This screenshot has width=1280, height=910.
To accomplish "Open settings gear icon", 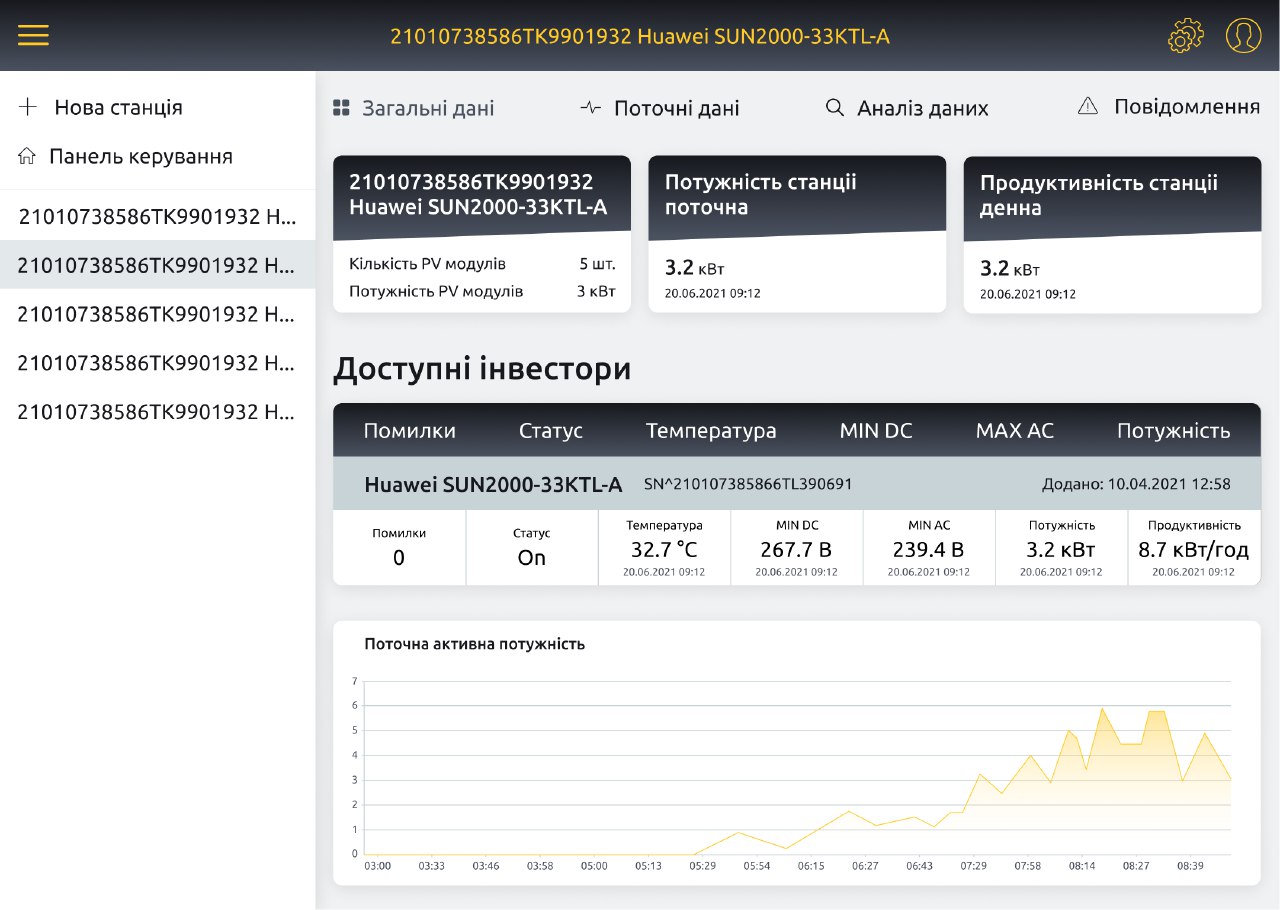I will [1185, 36].
